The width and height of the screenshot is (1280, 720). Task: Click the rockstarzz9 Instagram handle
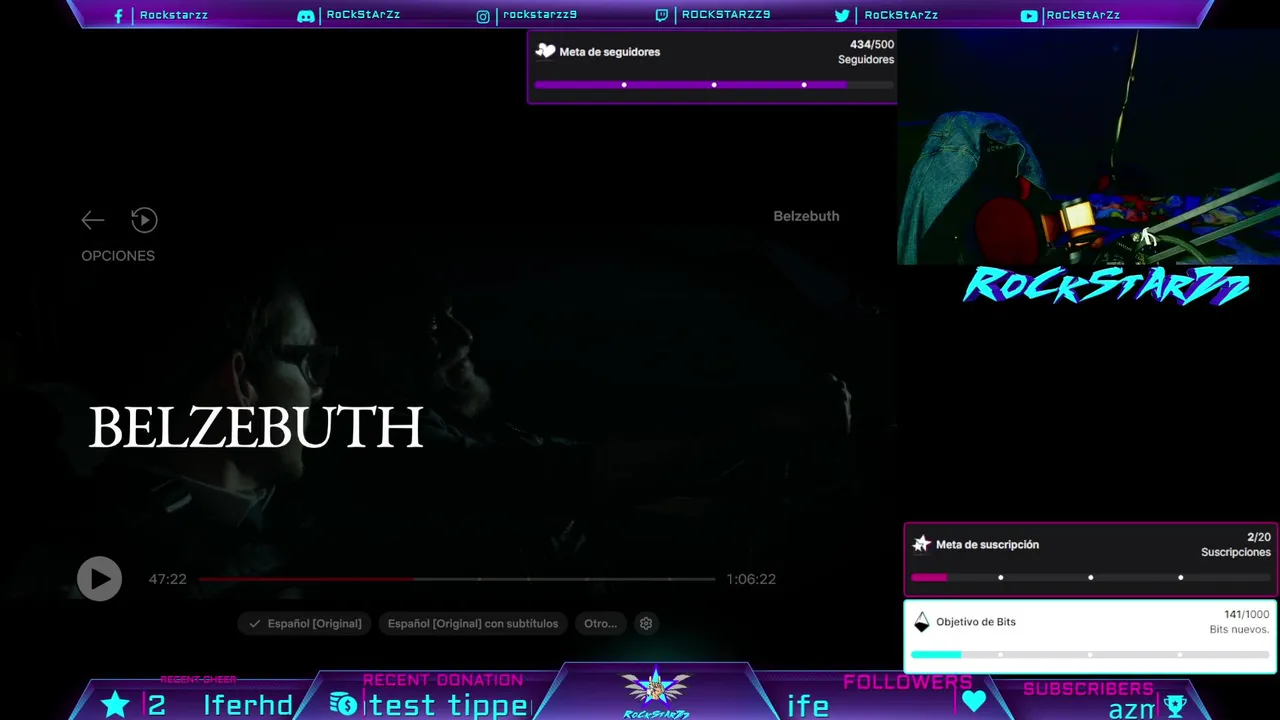(540, 15)
